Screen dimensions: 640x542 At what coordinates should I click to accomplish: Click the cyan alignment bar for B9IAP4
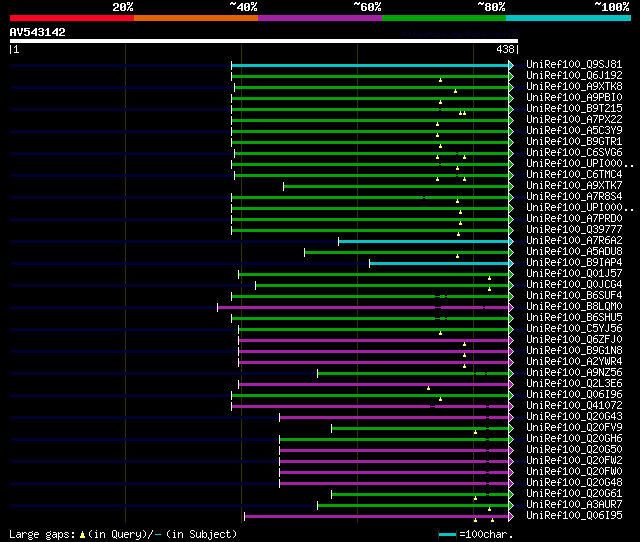(x=439, y=264)
